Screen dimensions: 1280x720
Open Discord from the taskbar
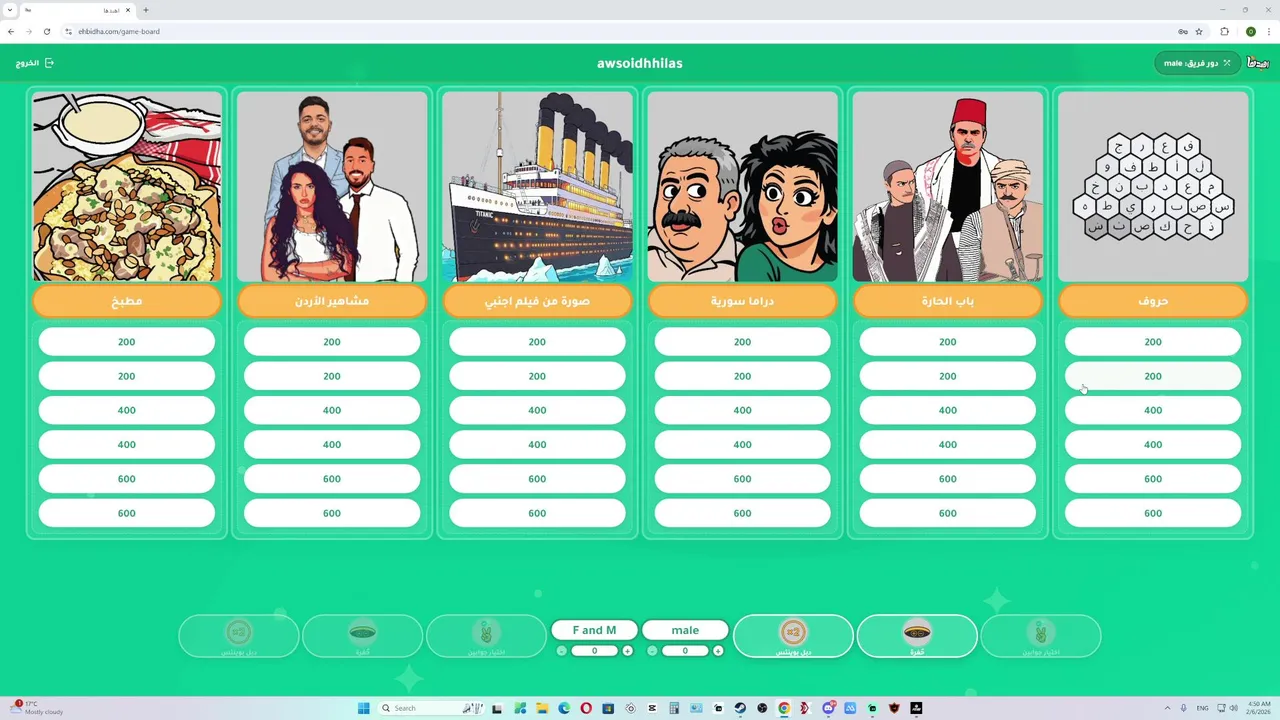click(828, 708)
